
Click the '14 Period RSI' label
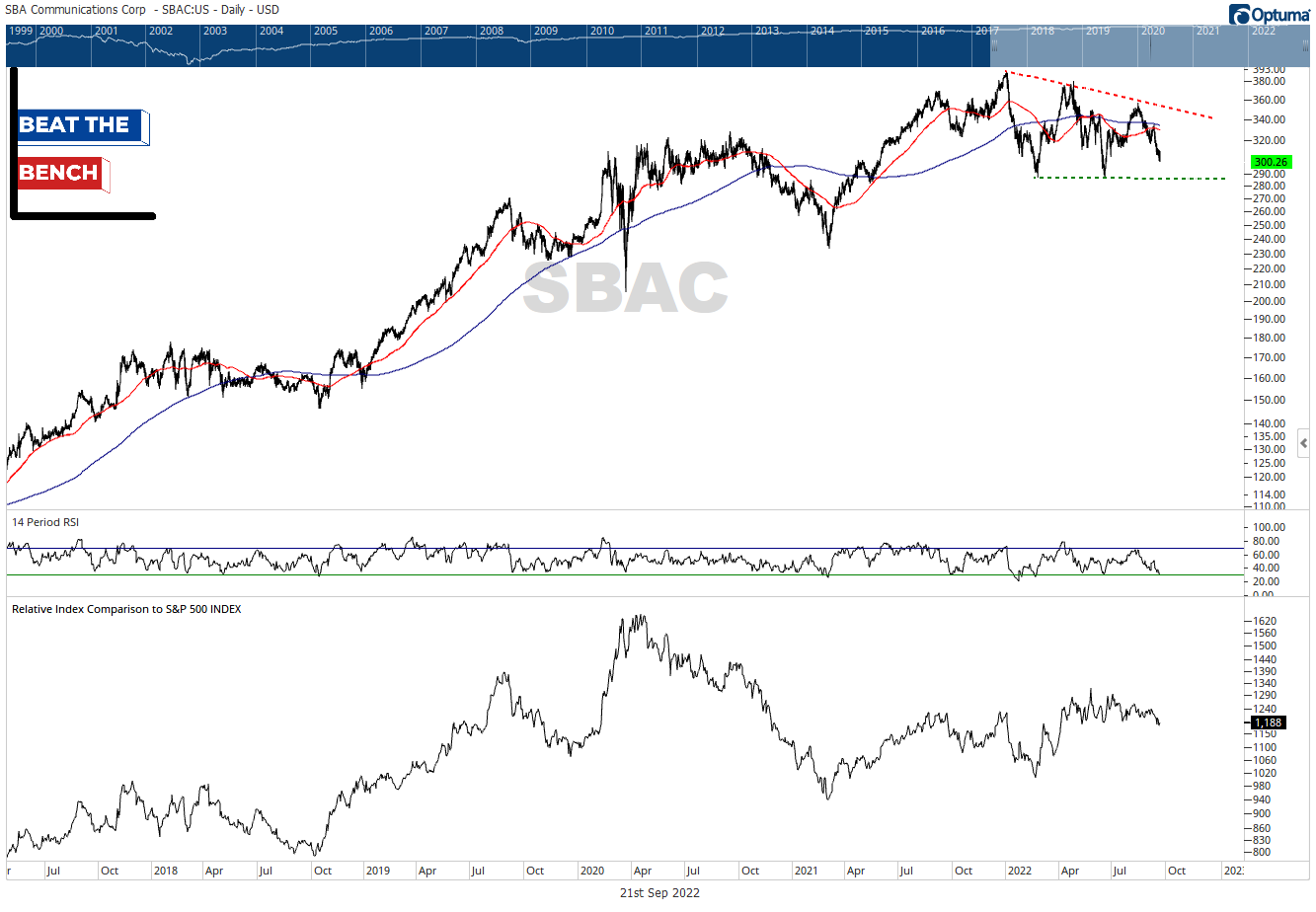[44, 522]
